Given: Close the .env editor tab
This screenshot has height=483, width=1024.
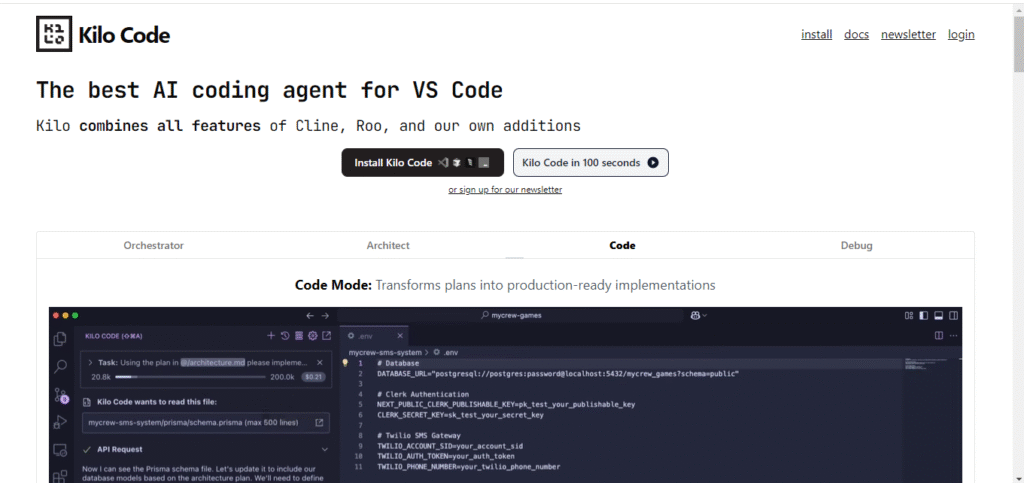Looking at the screenshot, I should pyautogui.click(x=400, y=335).
